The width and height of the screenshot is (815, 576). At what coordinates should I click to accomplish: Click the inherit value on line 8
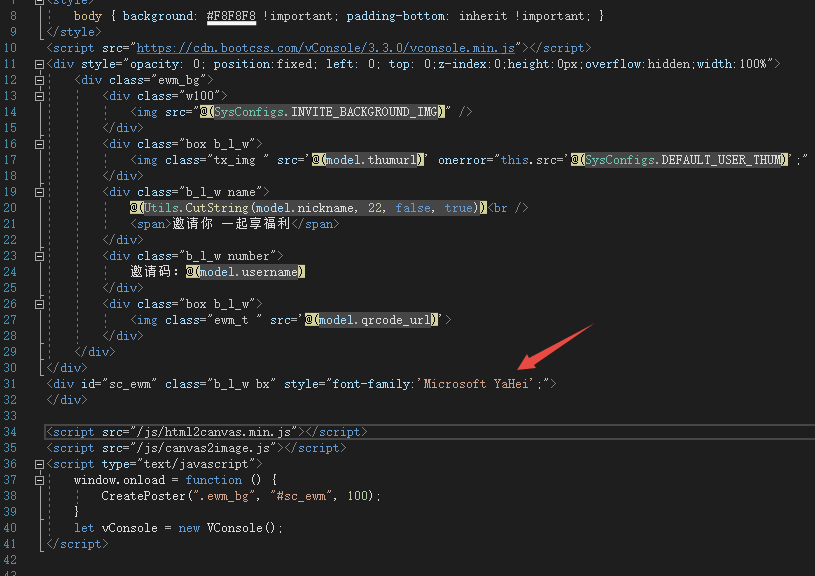pos(483,16)
